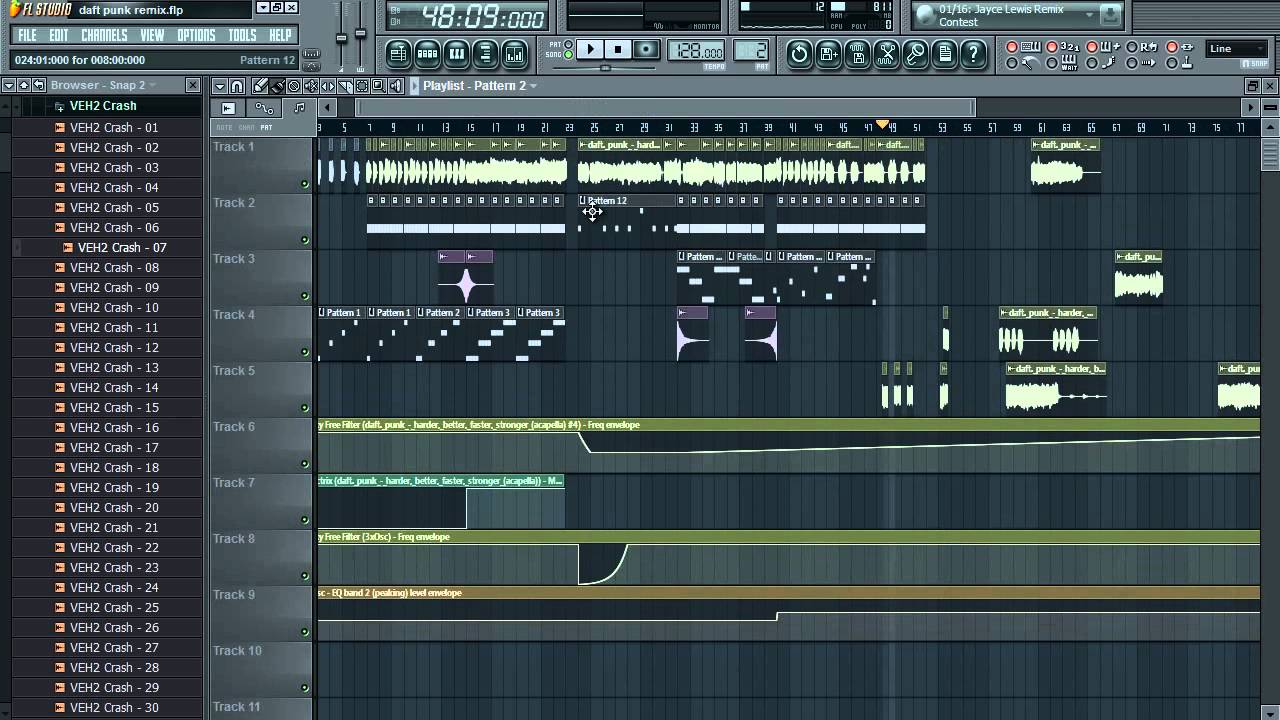This screenshot has height=720, width=1280.
Task: Select the Slice tool in playlist toolbar
Action: 345,86
